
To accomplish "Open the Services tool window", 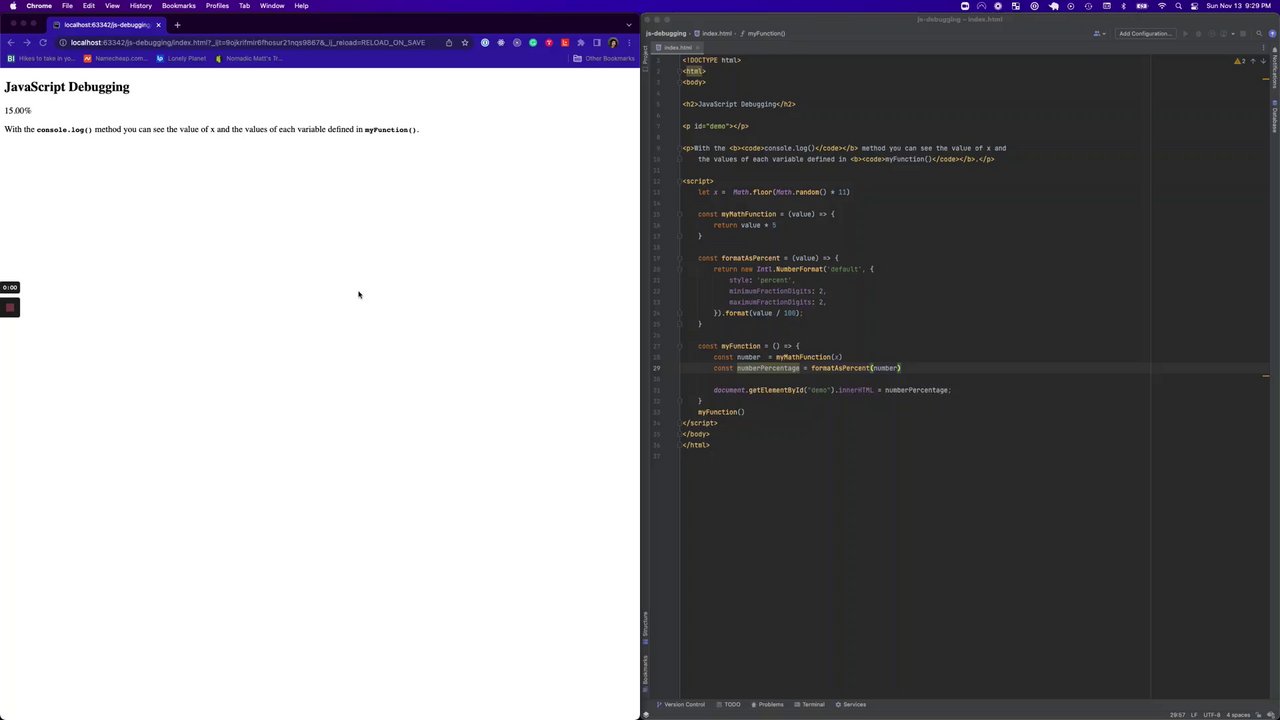I will pyautogui.click(x=851, y=704).
